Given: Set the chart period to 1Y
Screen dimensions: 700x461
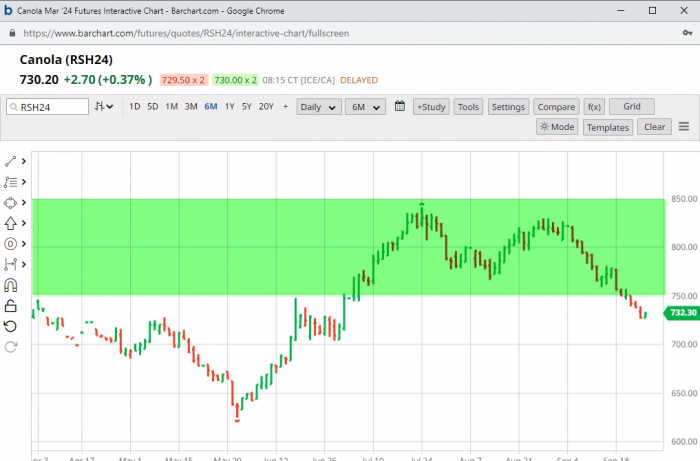Looking at the screenshot, I should click(229, 107).
